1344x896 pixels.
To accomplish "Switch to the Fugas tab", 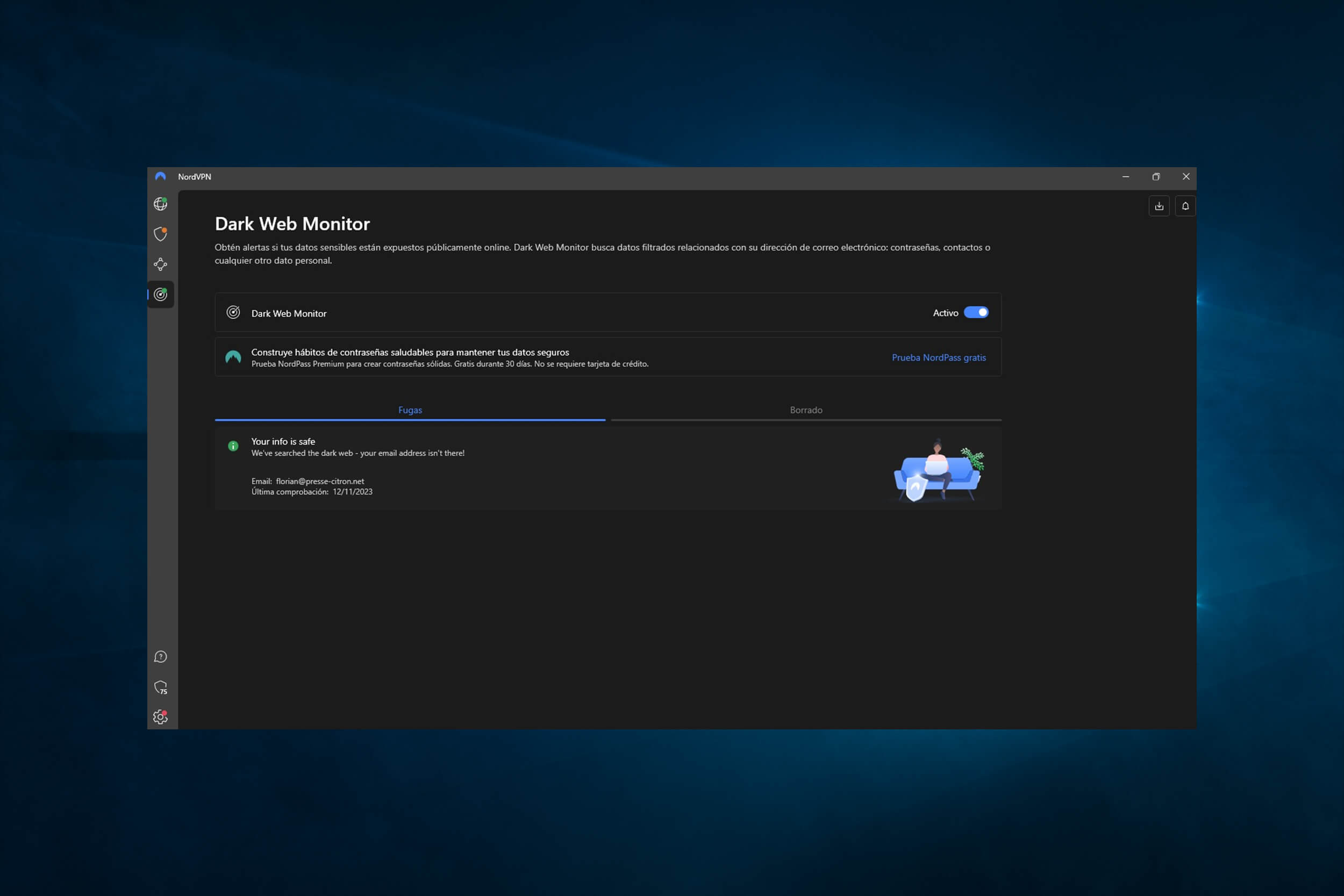I will coord(410,410).
